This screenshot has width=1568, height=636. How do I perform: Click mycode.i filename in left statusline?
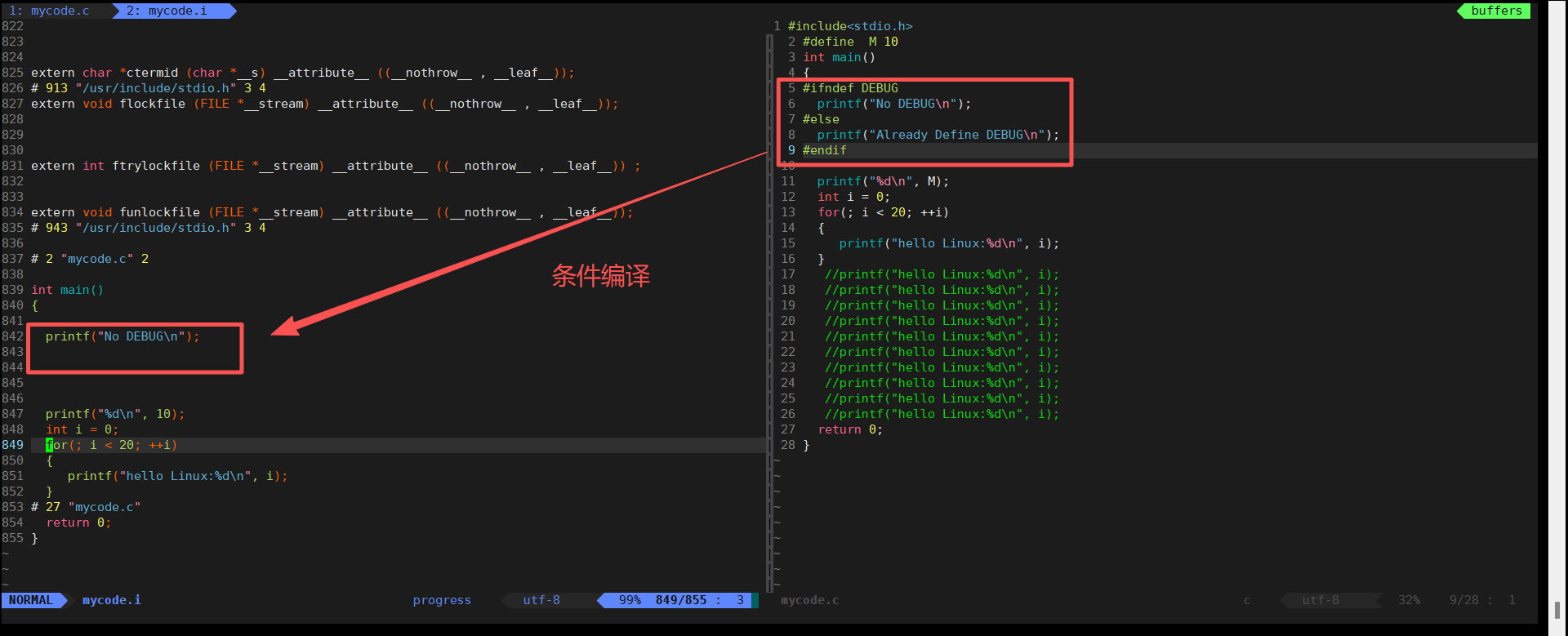coord(112,600)
